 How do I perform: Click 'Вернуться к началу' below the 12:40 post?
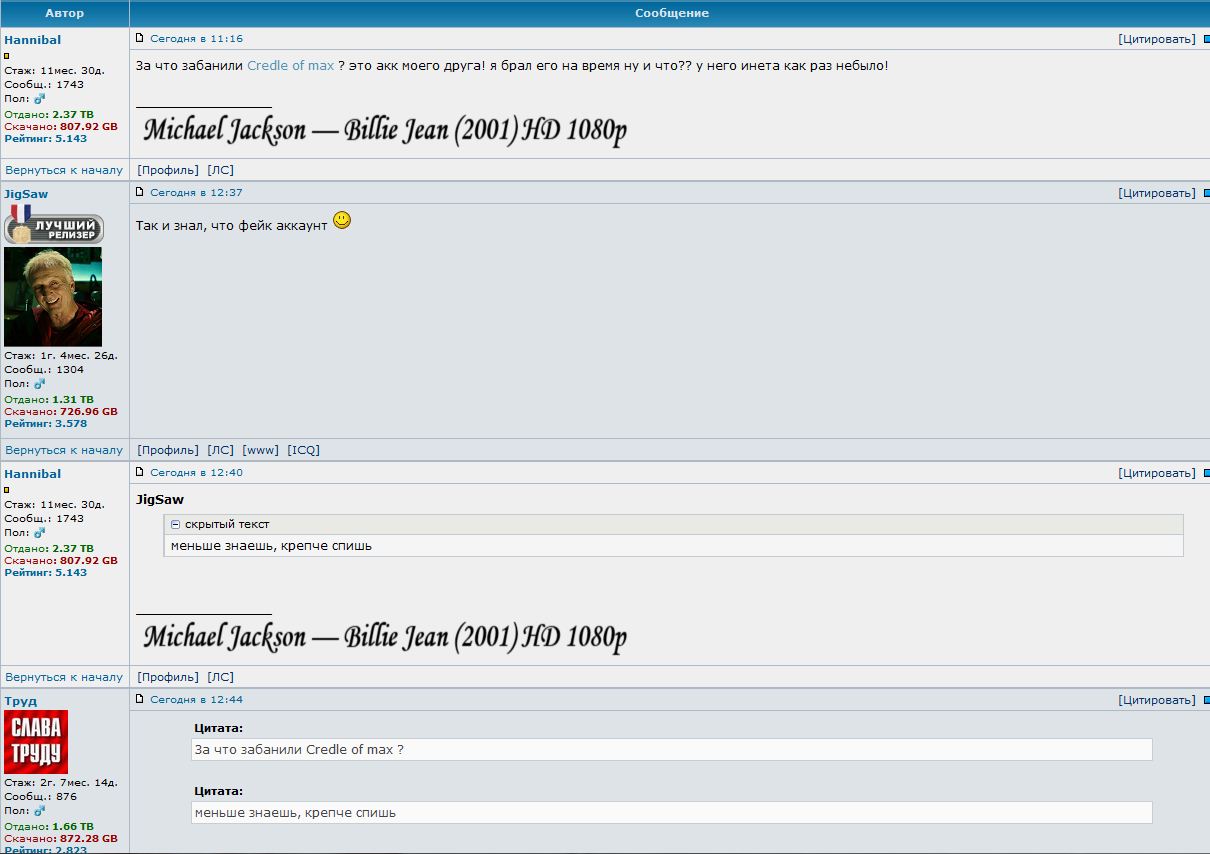pos(64,677)
